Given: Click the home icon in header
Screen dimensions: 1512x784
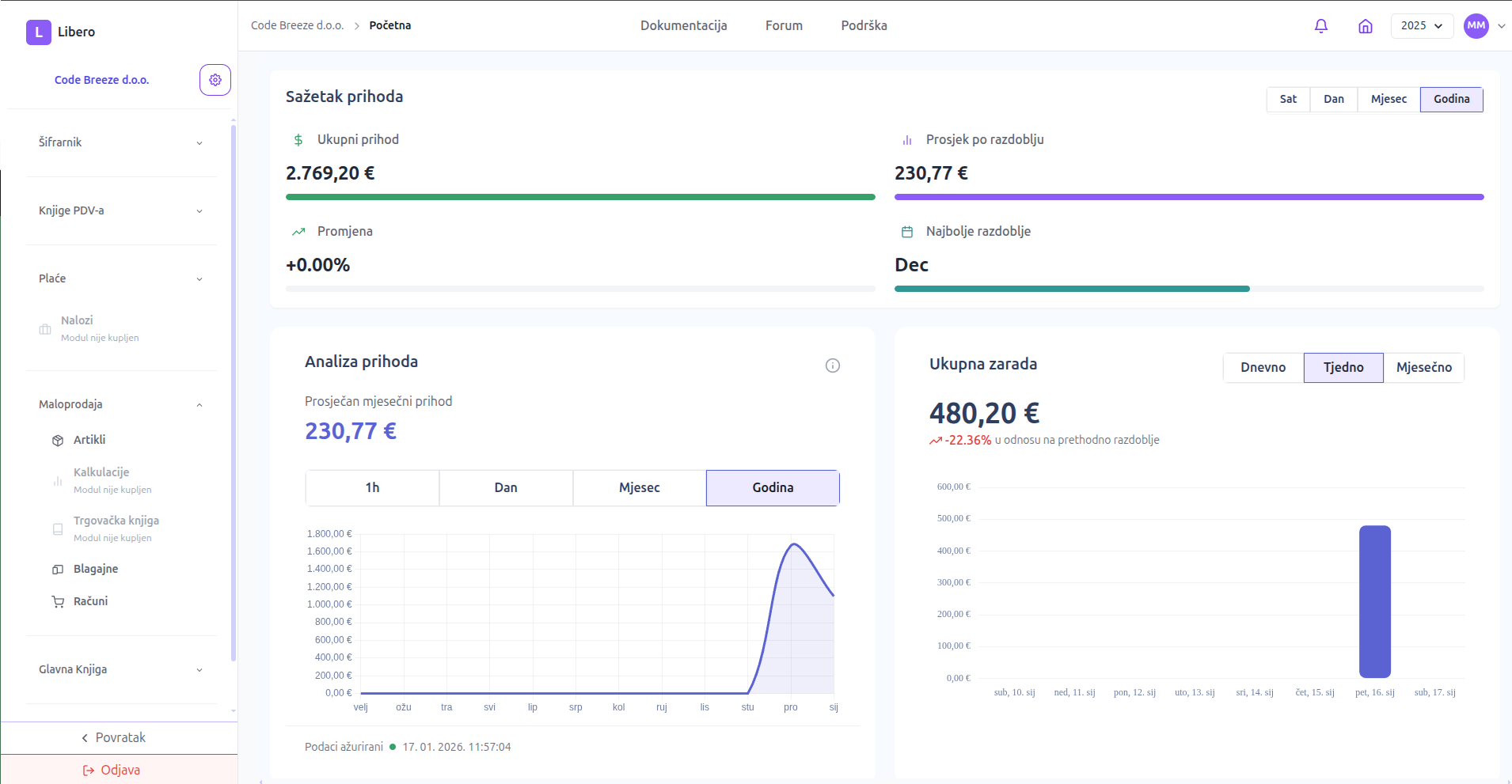Looking at the screenshot, I should click(x=1365, y=26).
